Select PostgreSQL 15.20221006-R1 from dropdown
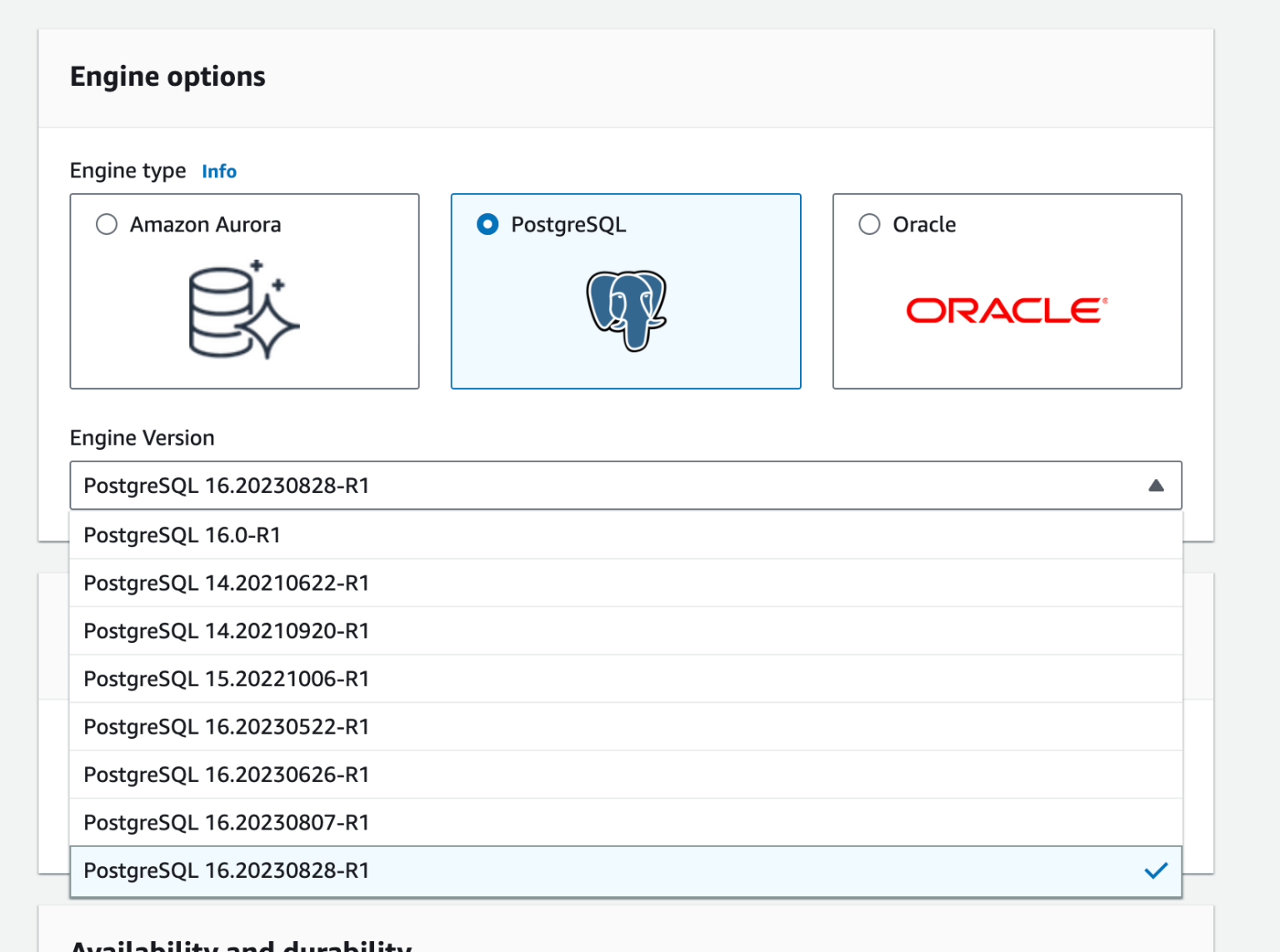1280x952 pixels. click(226, 679)
